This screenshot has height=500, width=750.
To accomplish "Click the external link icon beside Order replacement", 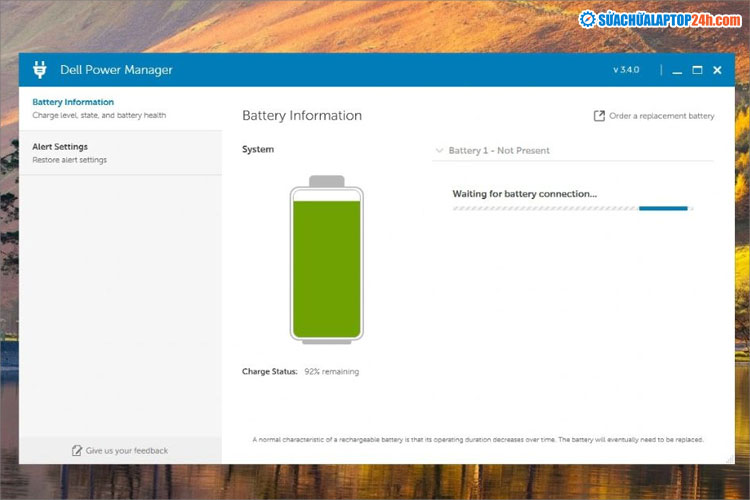I will [599, 116].
